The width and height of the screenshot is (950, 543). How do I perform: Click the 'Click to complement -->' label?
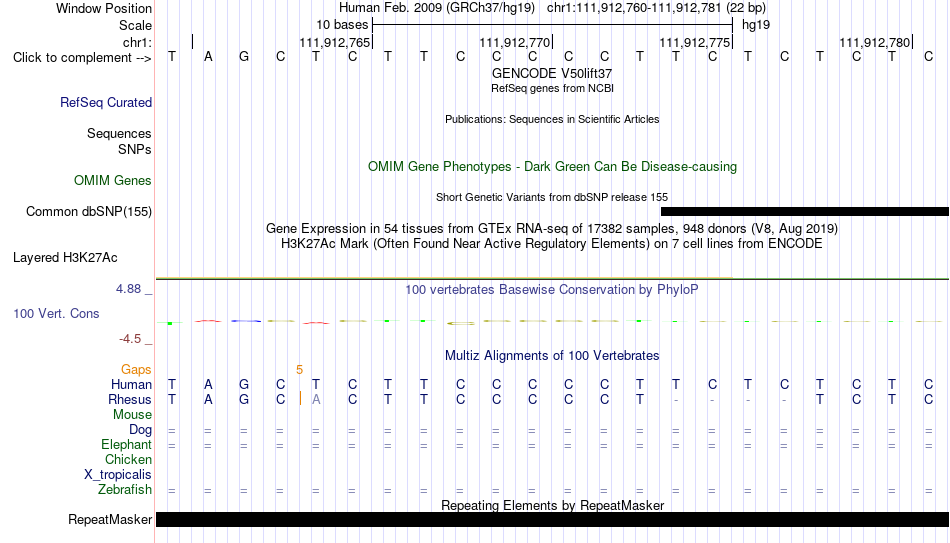tap(82, 58)
